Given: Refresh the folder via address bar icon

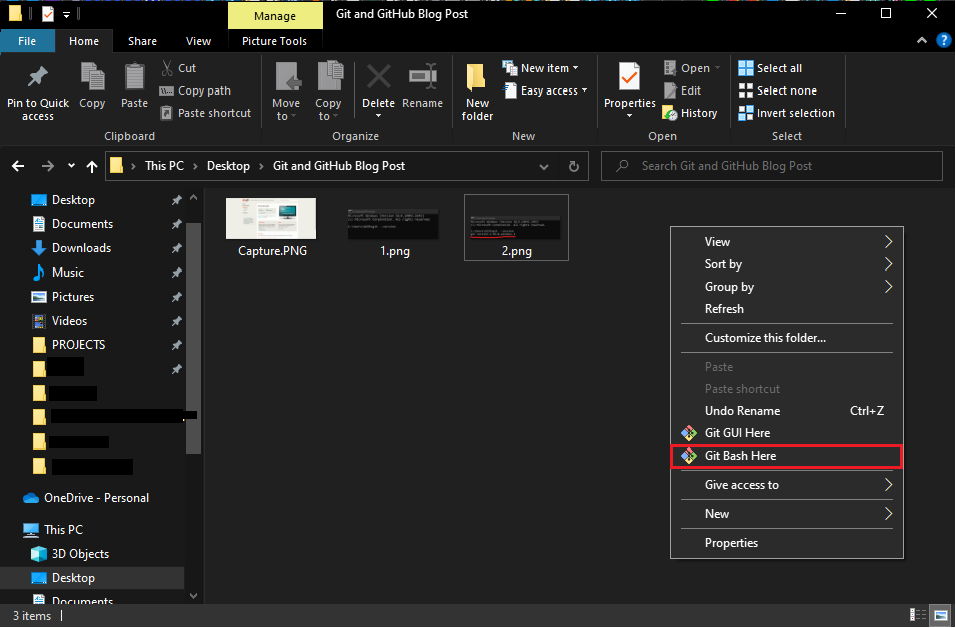Looking at the screenshot, I should tap(574, 166).
